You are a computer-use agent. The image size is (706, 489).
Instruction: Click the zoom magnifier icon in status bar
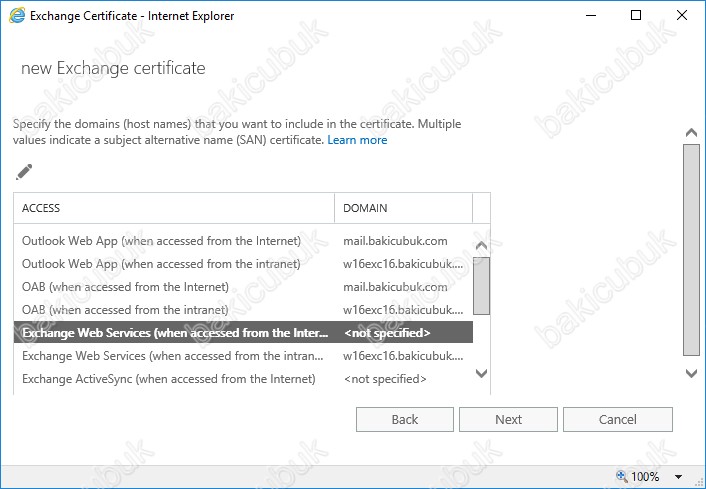621,476
